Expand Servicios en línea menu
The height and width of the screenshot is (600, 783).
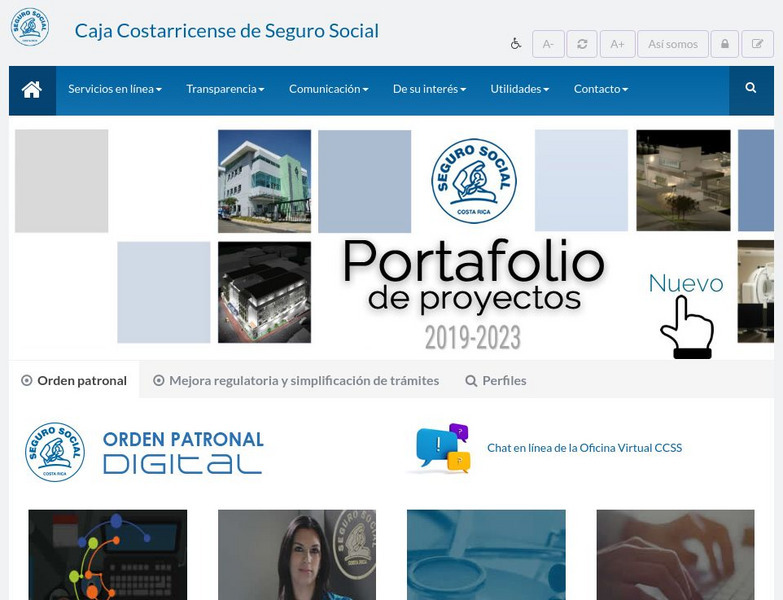pos(115,89)
